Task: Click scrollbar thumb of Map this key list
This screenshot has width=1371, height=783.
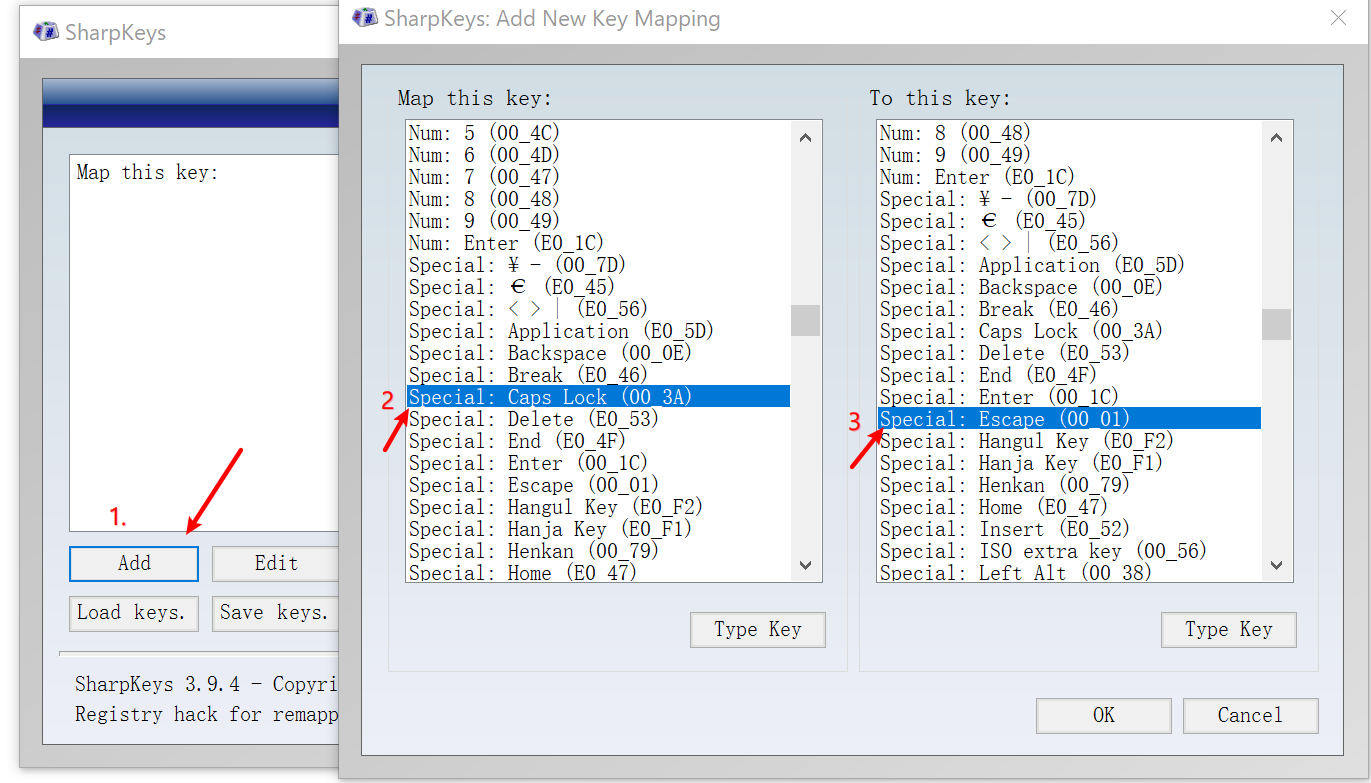Action: click(805, 320)
